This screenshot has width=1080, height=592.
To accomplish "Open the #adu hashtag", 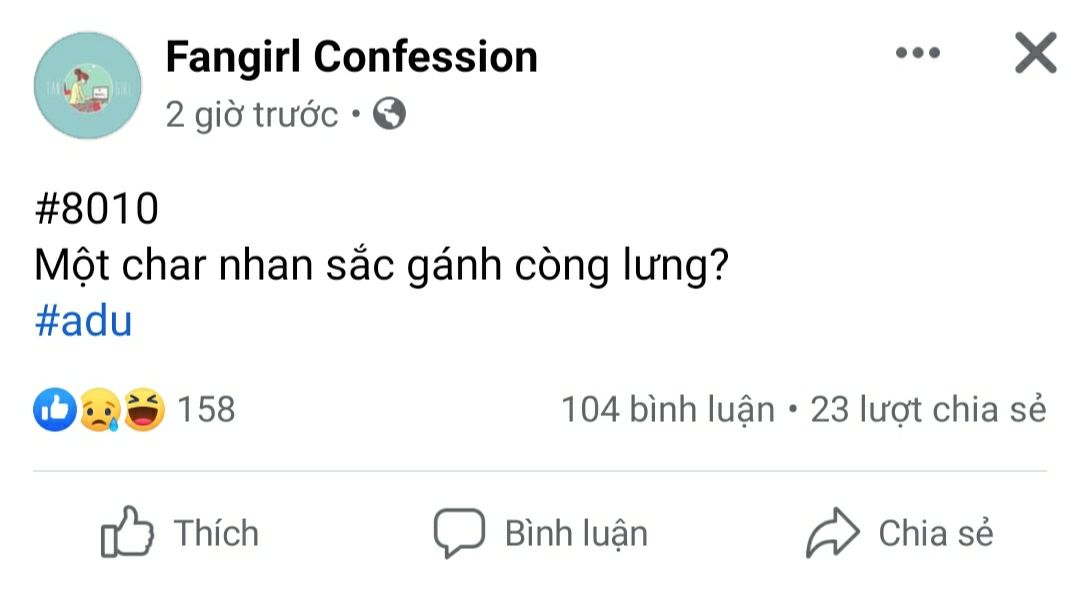I will point(83,322).
